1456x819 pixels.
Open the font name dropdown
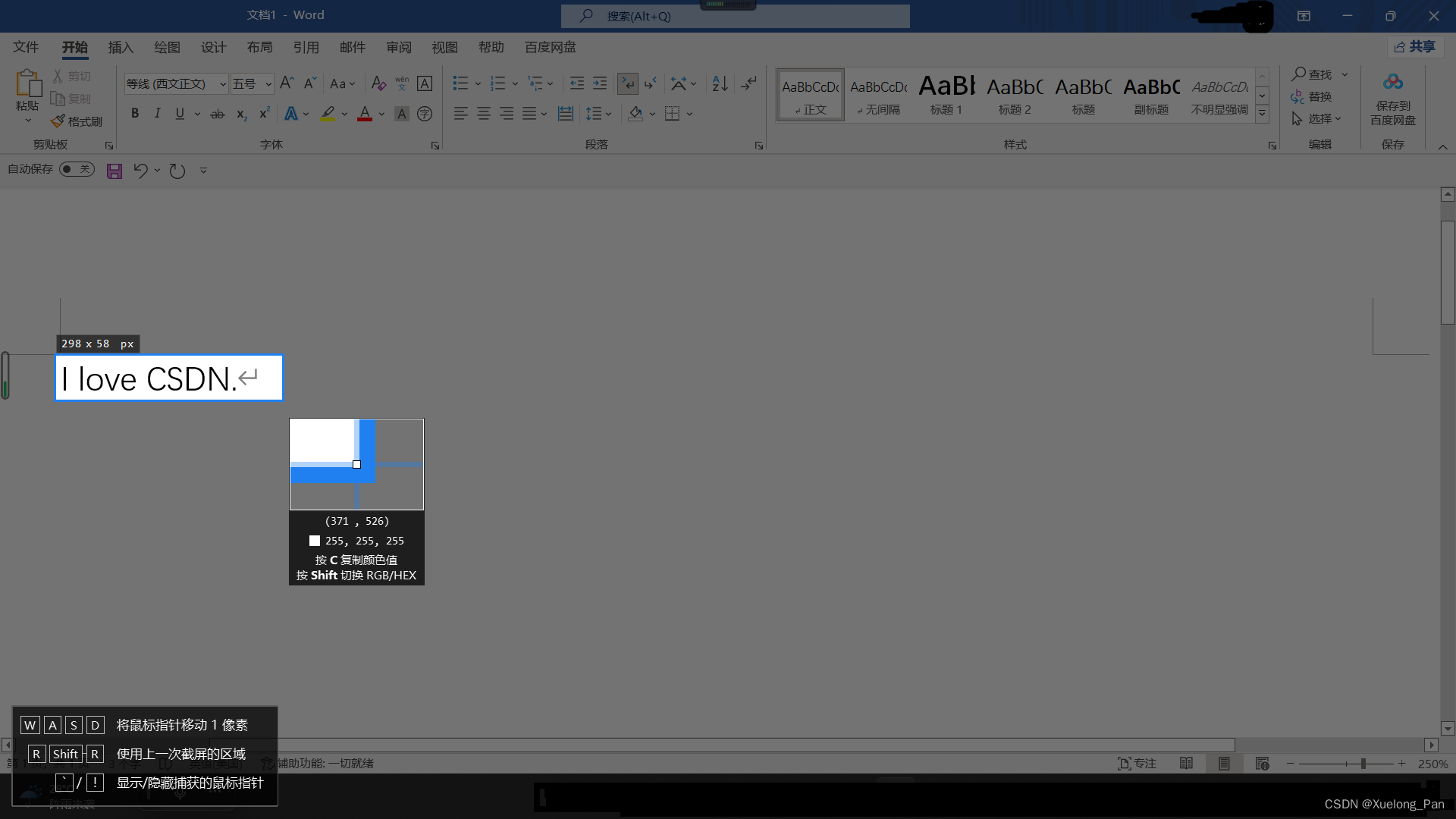223,84
